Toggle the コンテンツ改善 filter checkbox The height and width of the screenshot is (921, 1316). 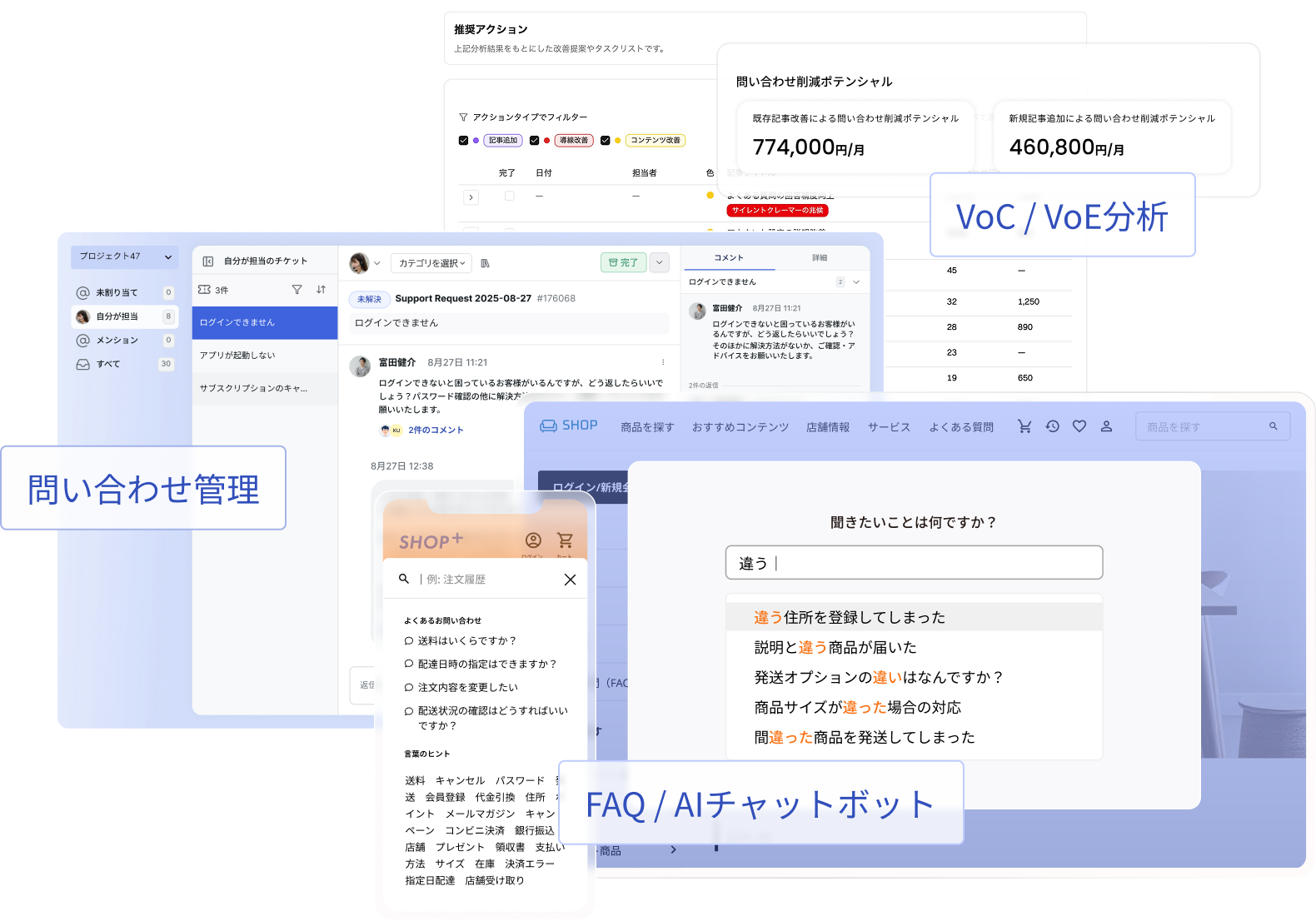pyautogui.click(x=605, y=141)
